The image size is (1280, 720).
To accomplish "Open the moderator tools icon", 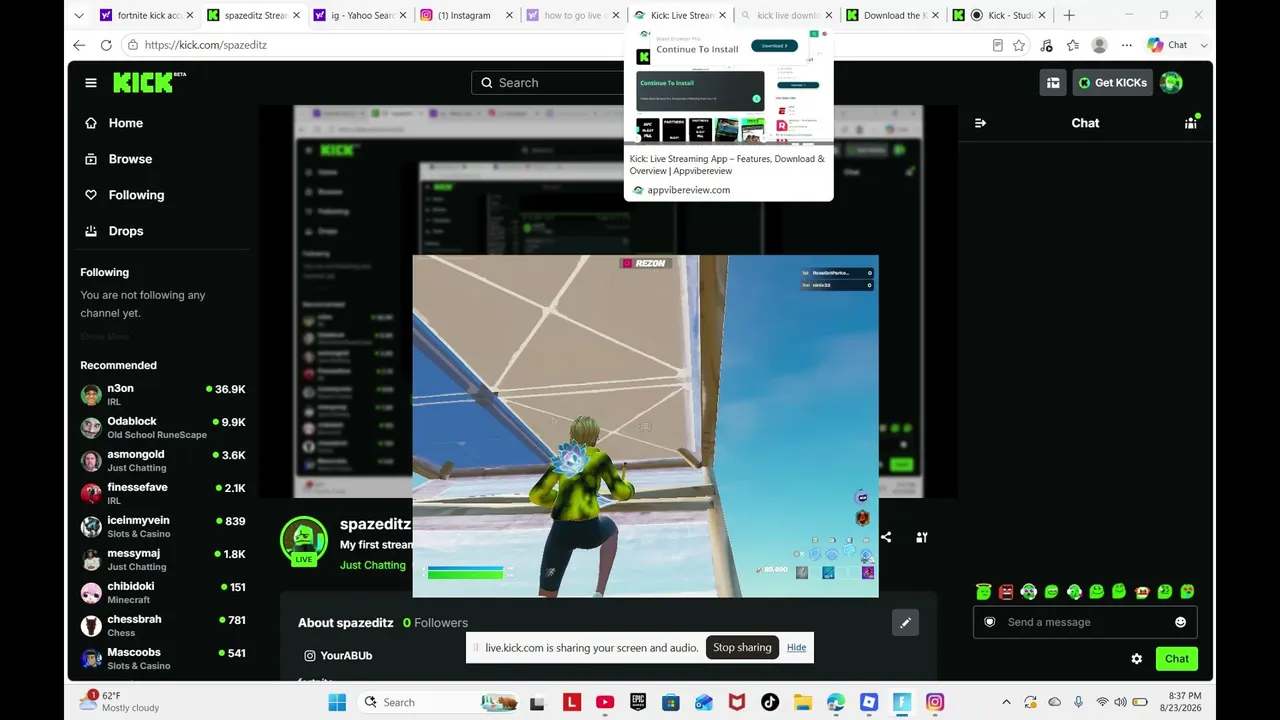I will click(921, 537).
